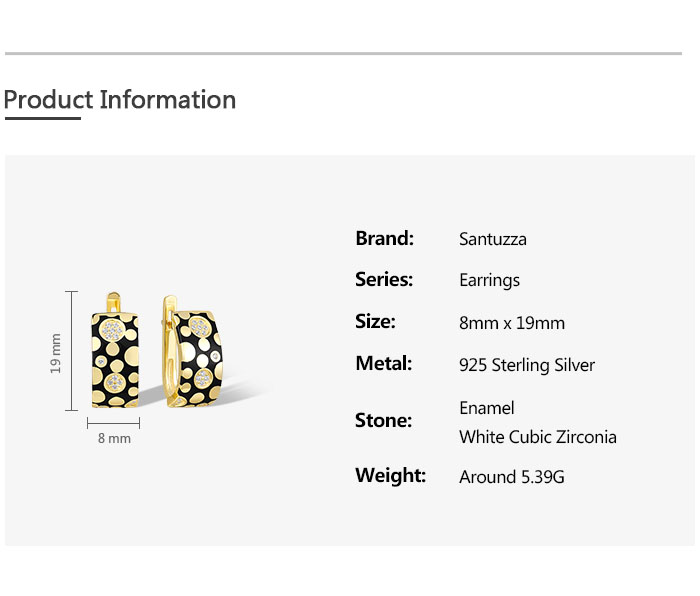
Task: Select the 19 mm height label
Action: 55,353
